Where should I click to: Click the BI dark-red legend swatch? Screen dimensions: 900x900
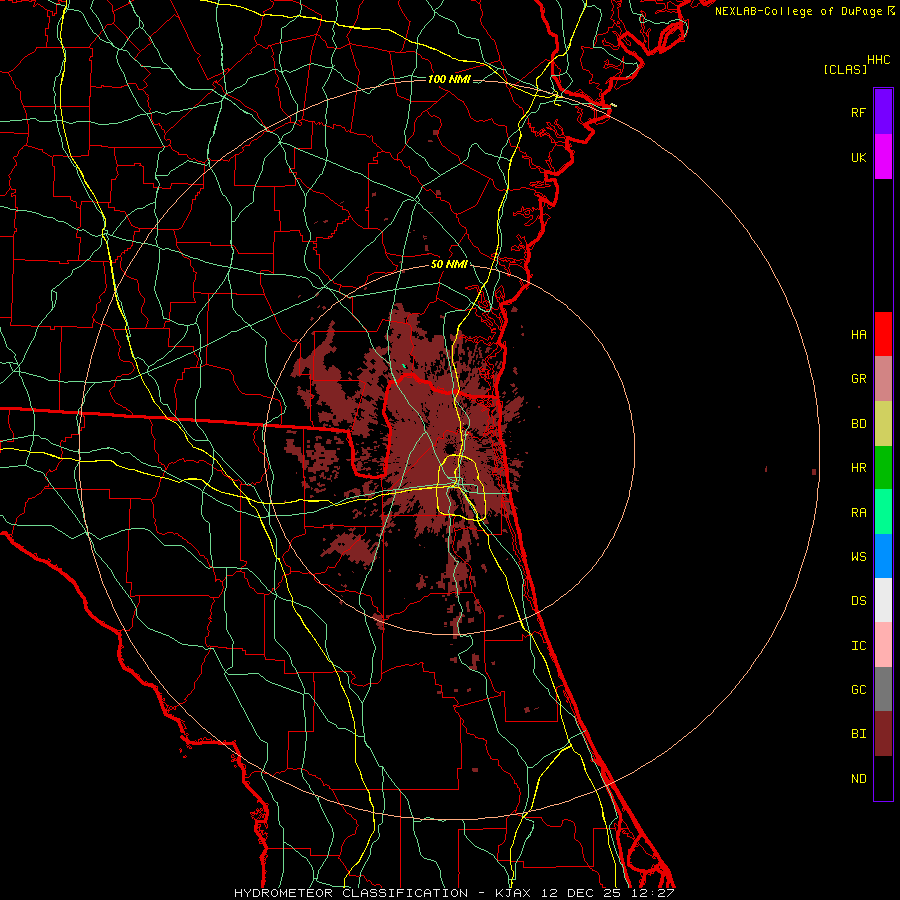pos(883,734)
